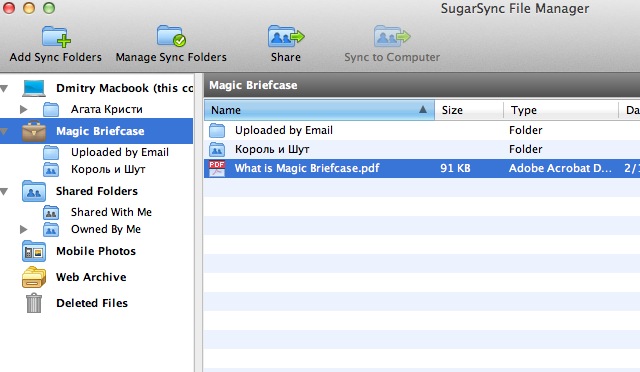Minimize the window with the yellow button
Screen dimensions: 640x372
(x=29, y=8)
